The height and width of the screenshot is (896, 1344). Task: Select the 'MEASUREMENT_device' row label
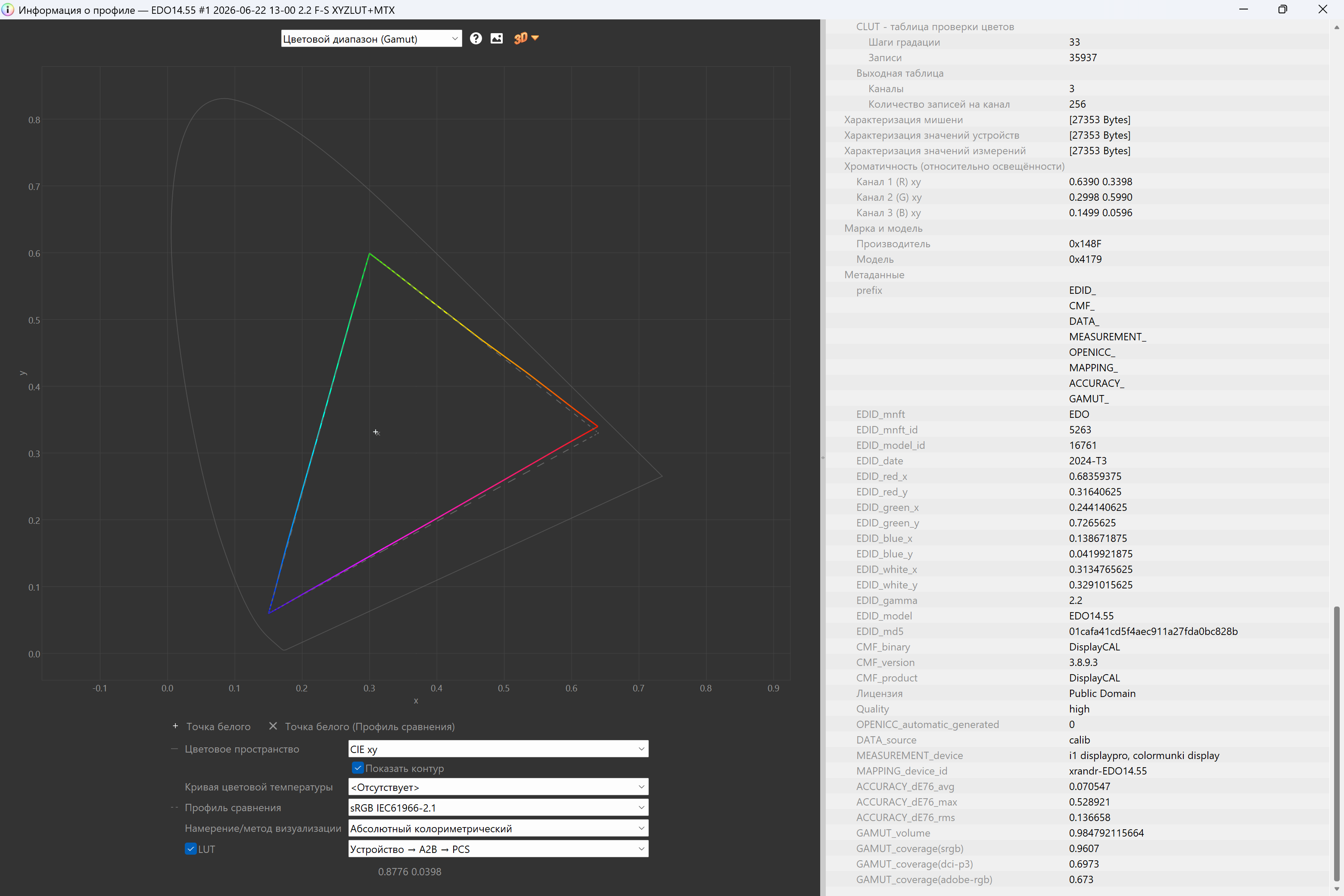pos(910,756)
